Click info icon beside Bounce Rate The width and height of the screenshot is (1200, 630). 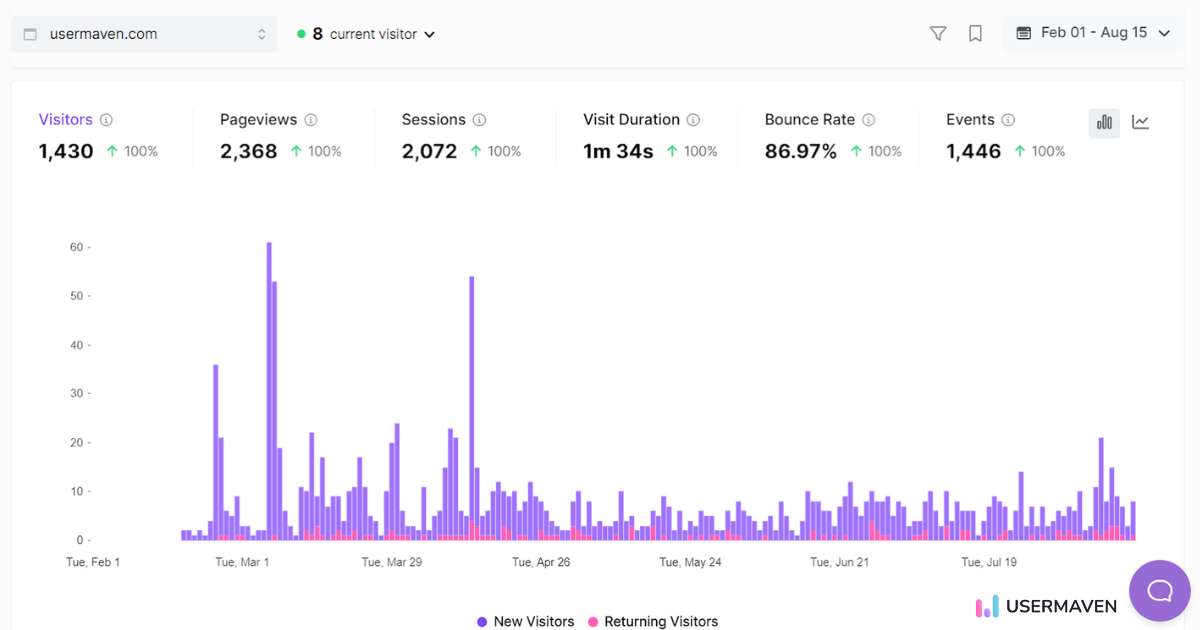(869, 120)
